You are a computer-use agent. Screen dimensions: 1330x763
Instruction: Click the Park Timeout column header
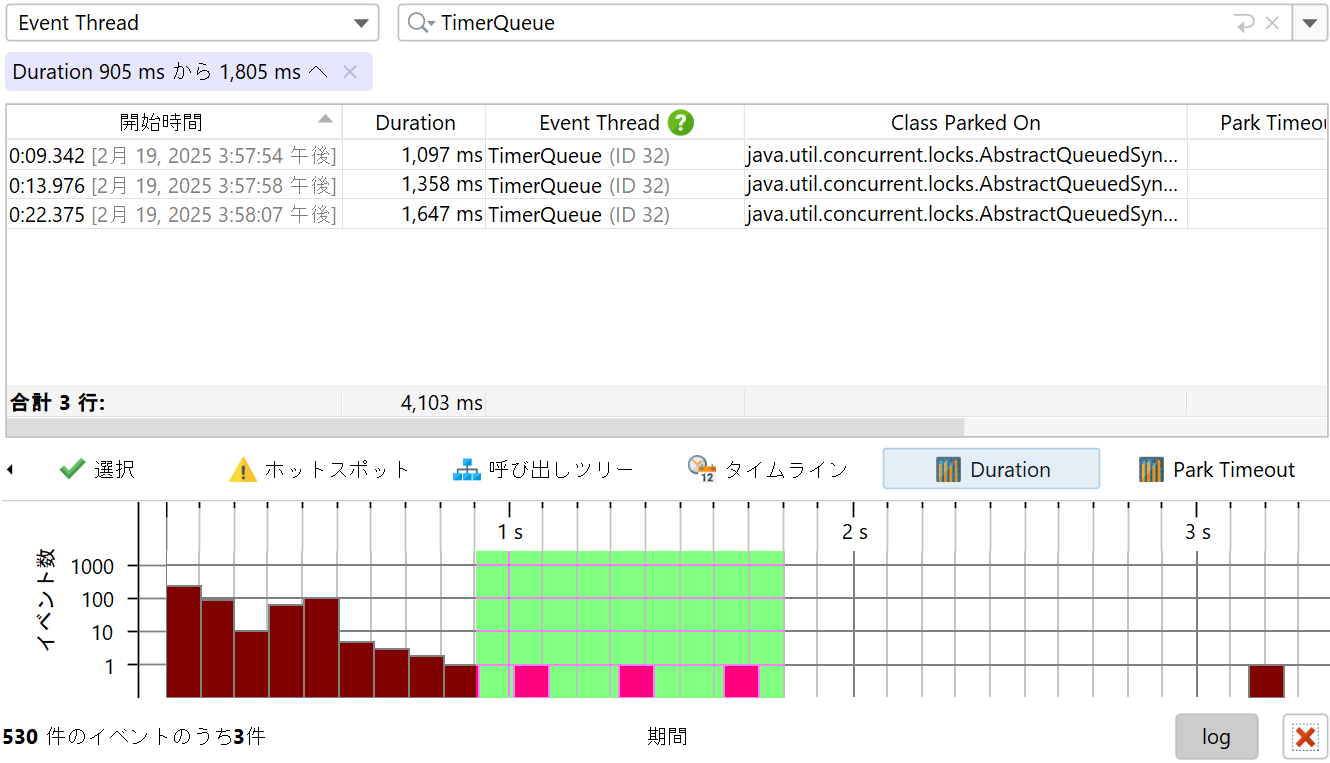(1257, 122)
